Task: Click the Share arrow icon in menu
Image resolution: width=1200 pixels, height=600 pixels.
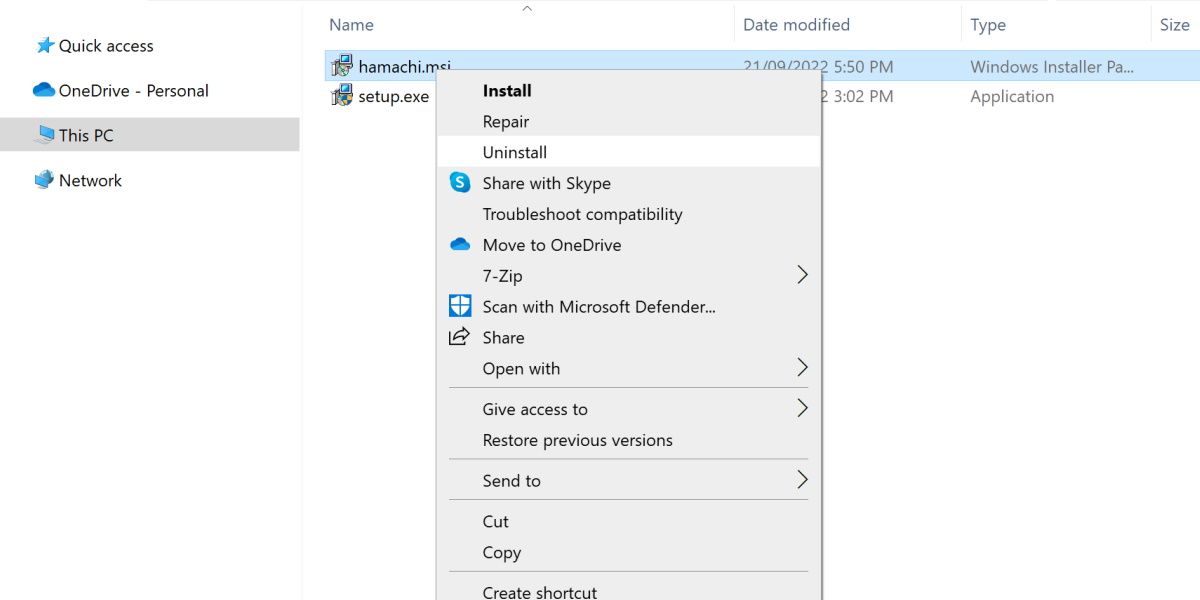Action: point(460,337)
